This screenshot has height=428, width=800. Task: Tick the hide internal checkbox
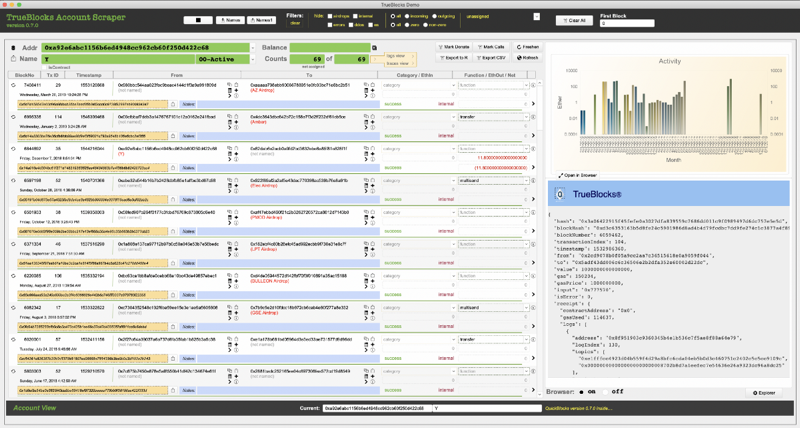pyautogui.click(x=355, y=16)
